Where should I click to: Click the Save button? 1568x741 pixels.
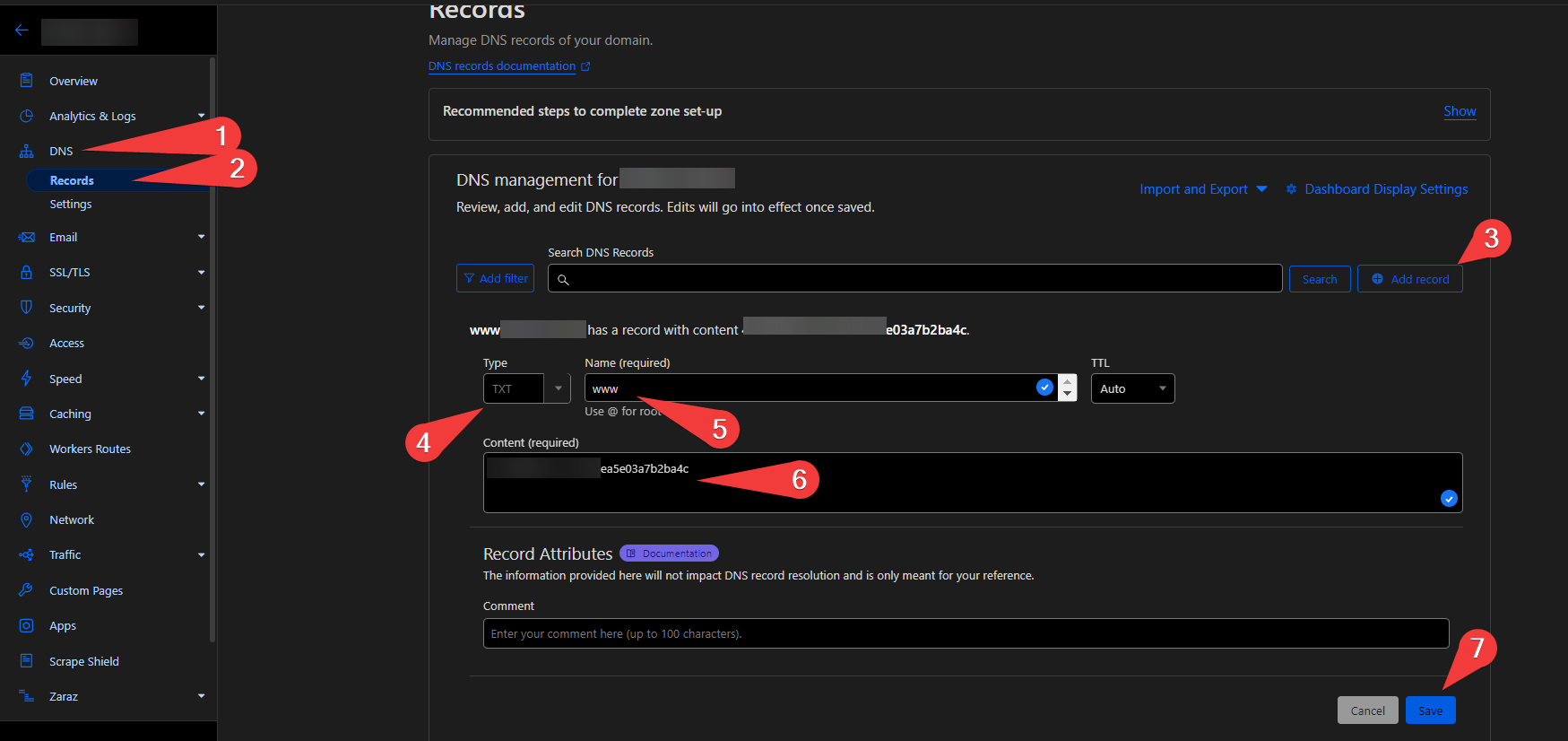(1430, 710)
